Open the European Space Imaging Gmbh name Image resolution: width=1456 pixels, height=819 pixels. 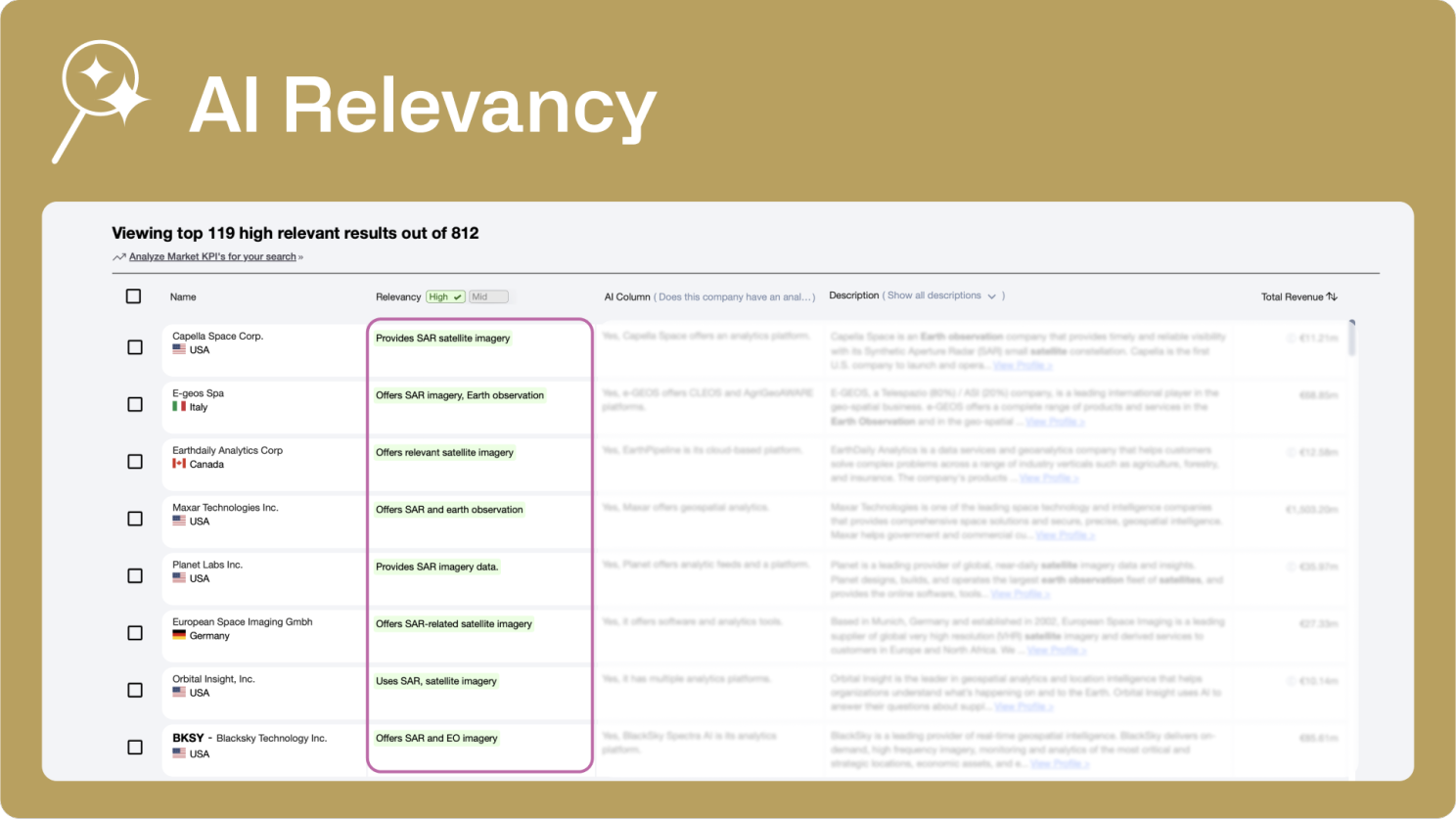point(243,621)
